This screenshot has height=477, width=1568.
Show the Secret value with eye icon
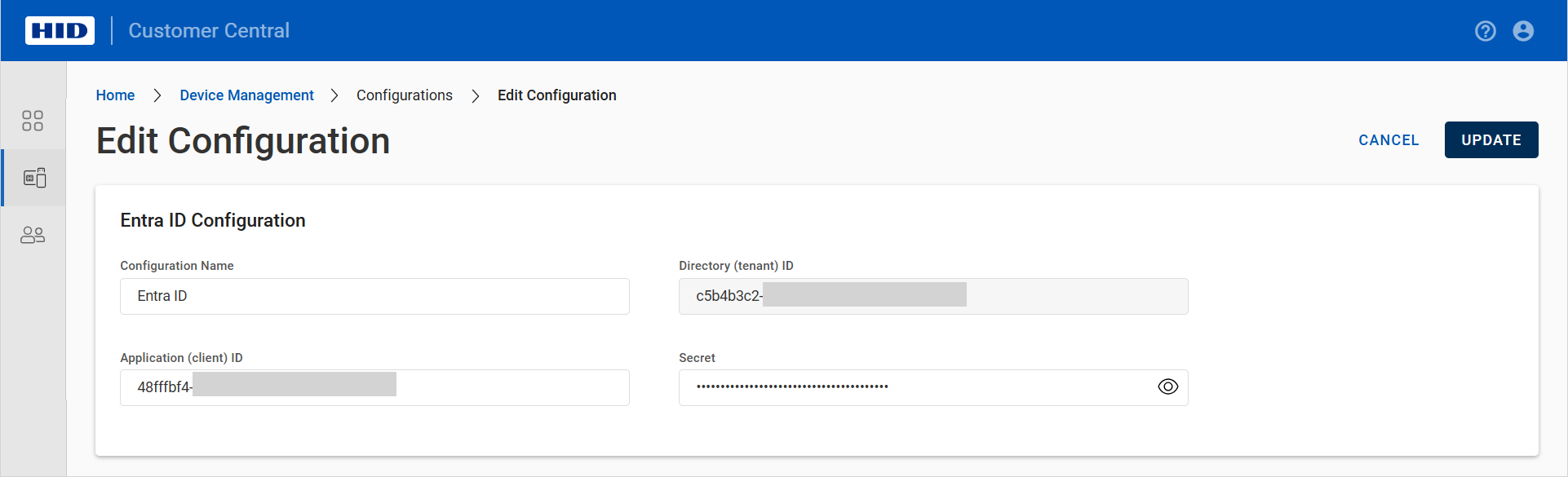click(1167, 387)
